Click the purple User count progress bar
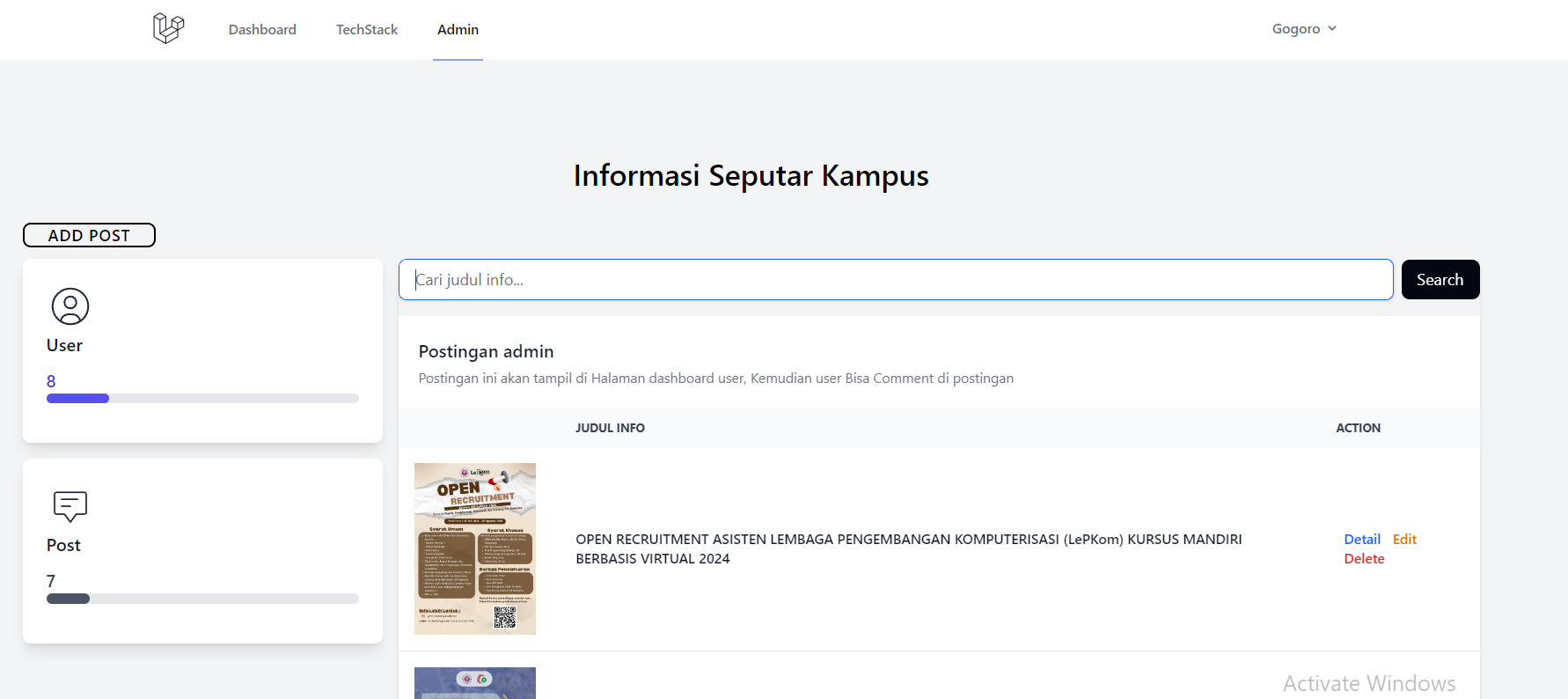The image size is (1568, 699). [77, 398]
